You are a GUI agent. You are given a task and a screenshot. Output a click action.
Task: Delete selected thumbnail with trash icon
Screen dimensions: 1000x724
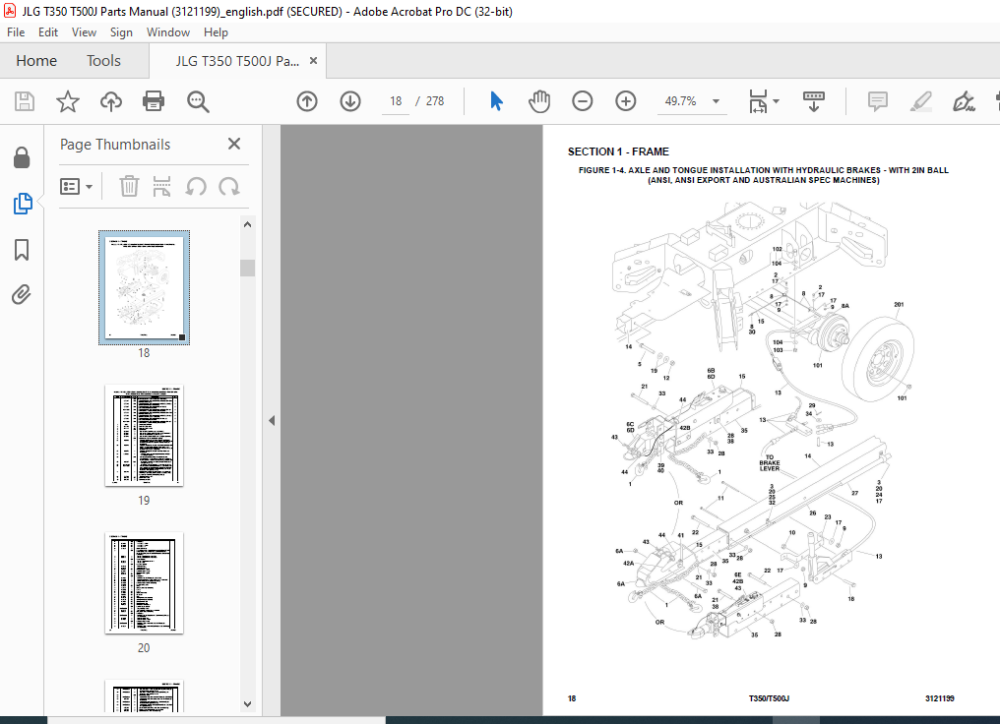click(x=129, y=186)
